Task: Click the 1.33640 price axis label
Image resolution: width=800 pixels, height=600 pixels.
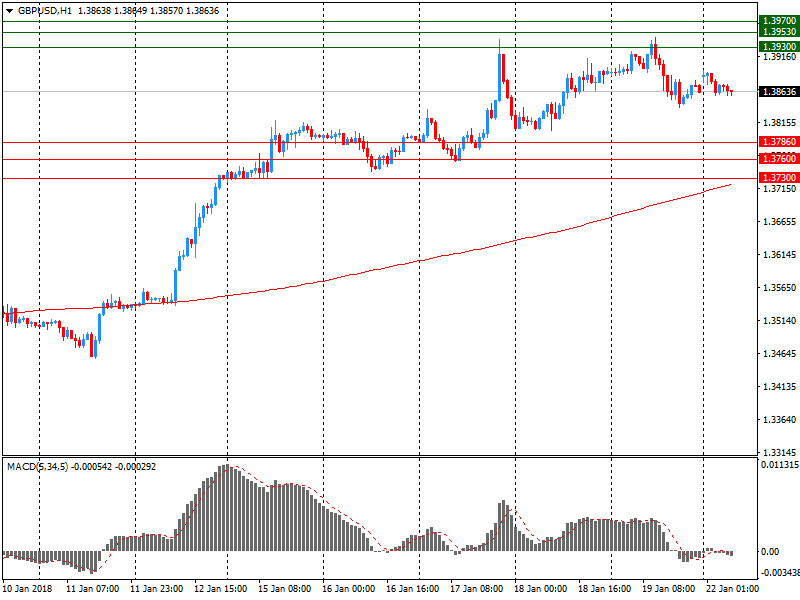Action: 779,420
